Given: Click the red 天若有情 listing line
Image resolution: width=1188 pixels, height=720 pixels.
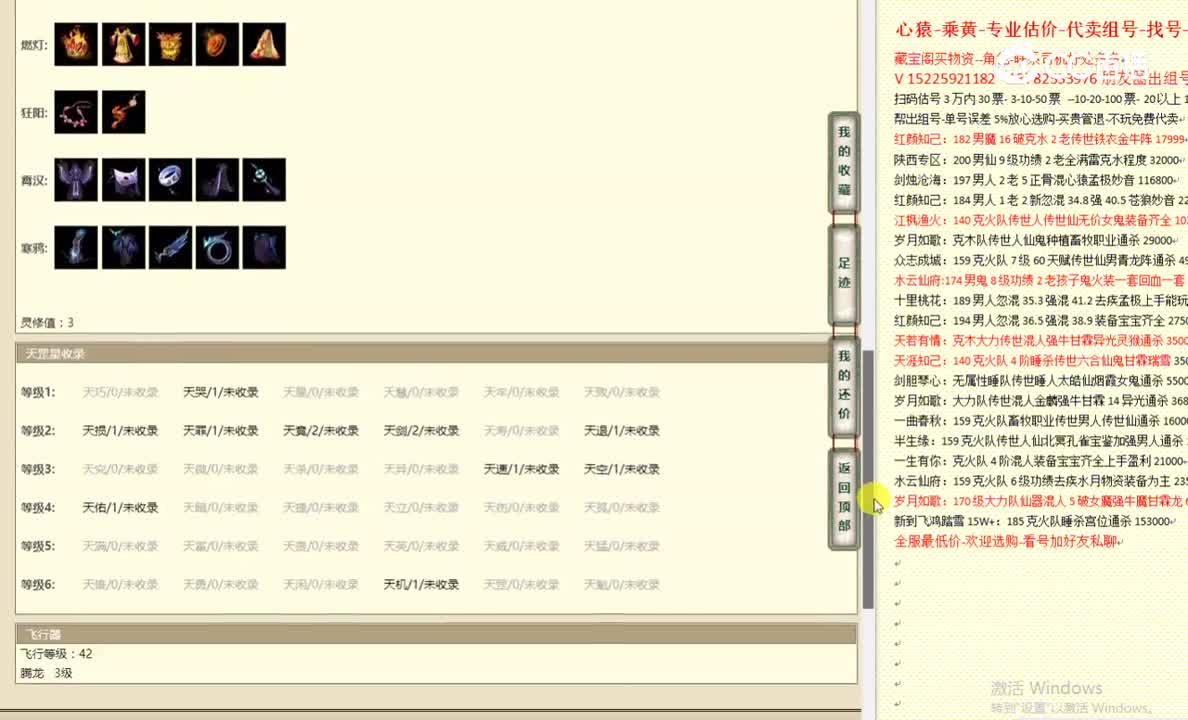Looking at the screenshot, I should click(x=1041, y=340).
